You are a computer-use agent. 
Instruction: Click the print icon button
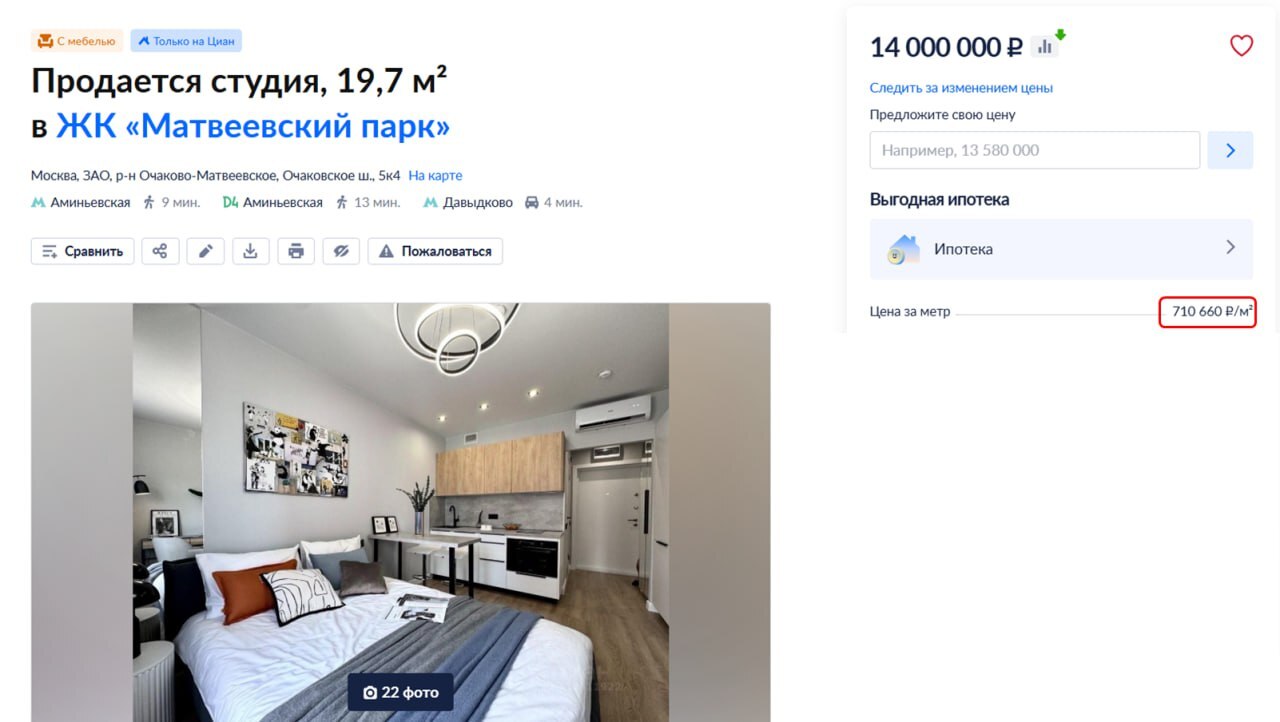coord(296,251)
